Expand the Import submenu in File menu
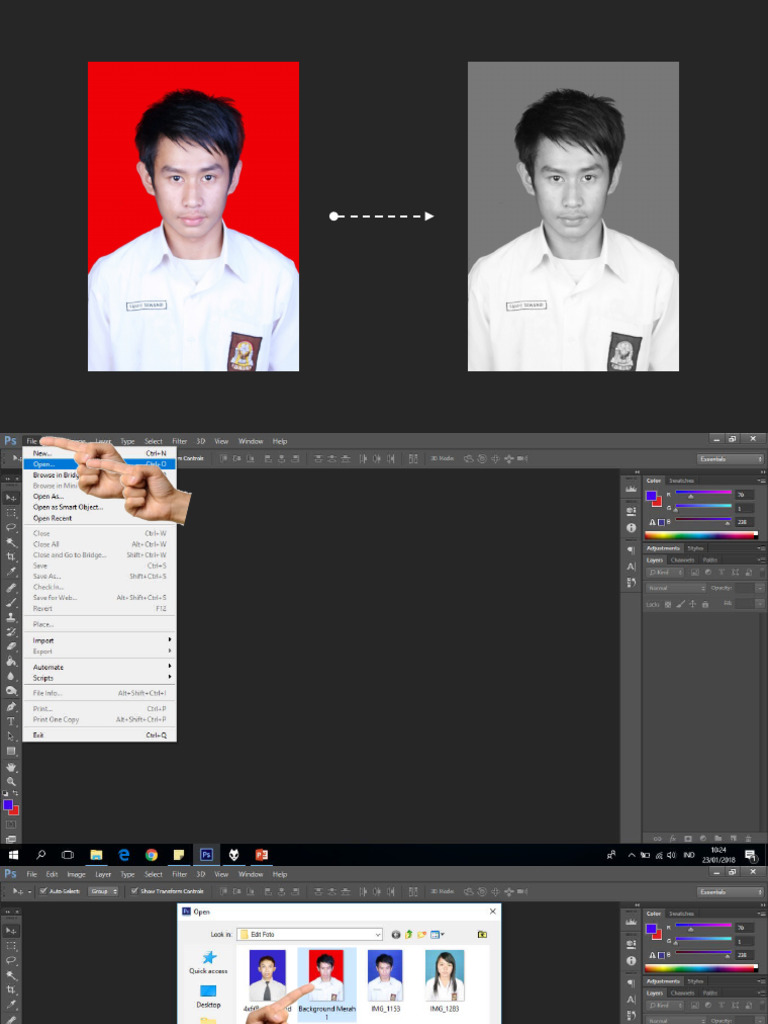768x1024 pixels. 99,640
